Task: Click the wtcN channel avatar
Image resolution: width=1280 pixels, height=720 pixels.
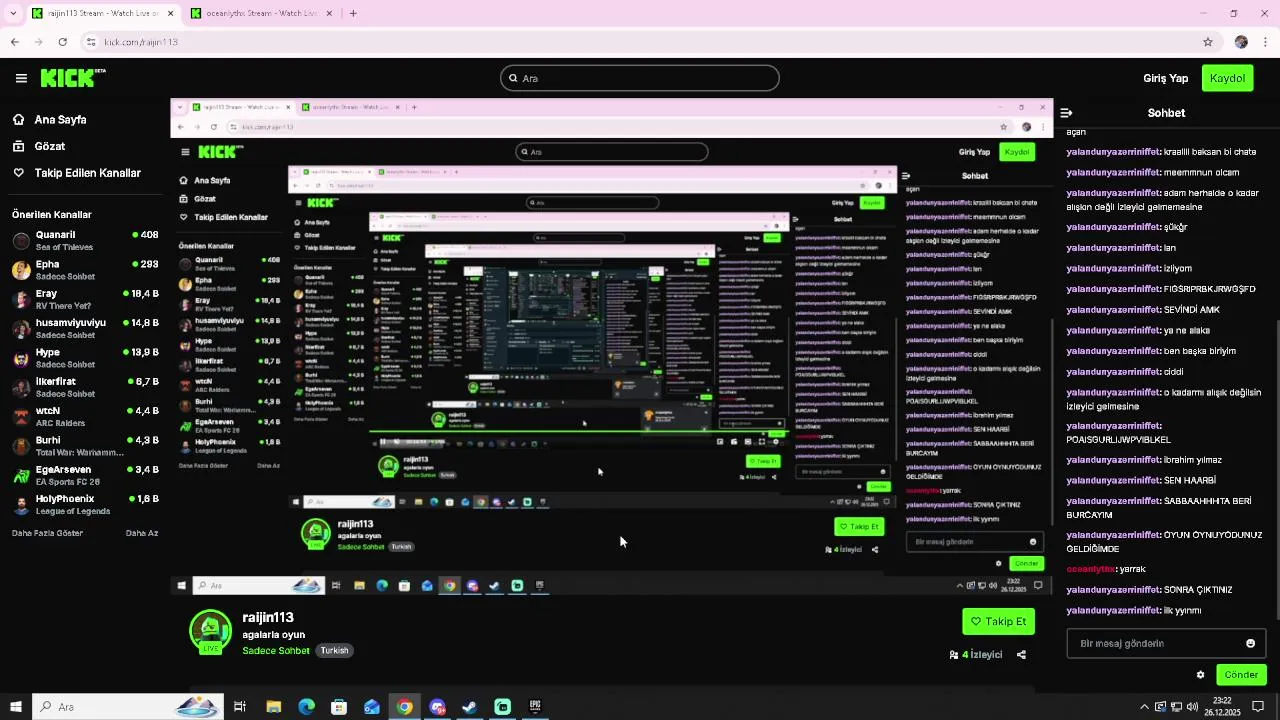Action: [21, 417]
